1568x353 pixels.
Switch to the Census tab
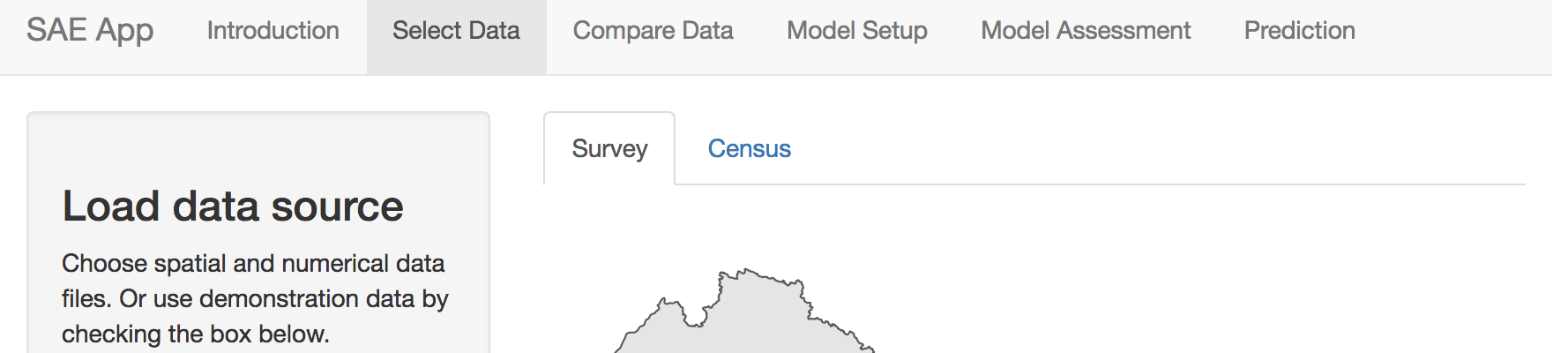pyautogui.click(x=749, y=149)
